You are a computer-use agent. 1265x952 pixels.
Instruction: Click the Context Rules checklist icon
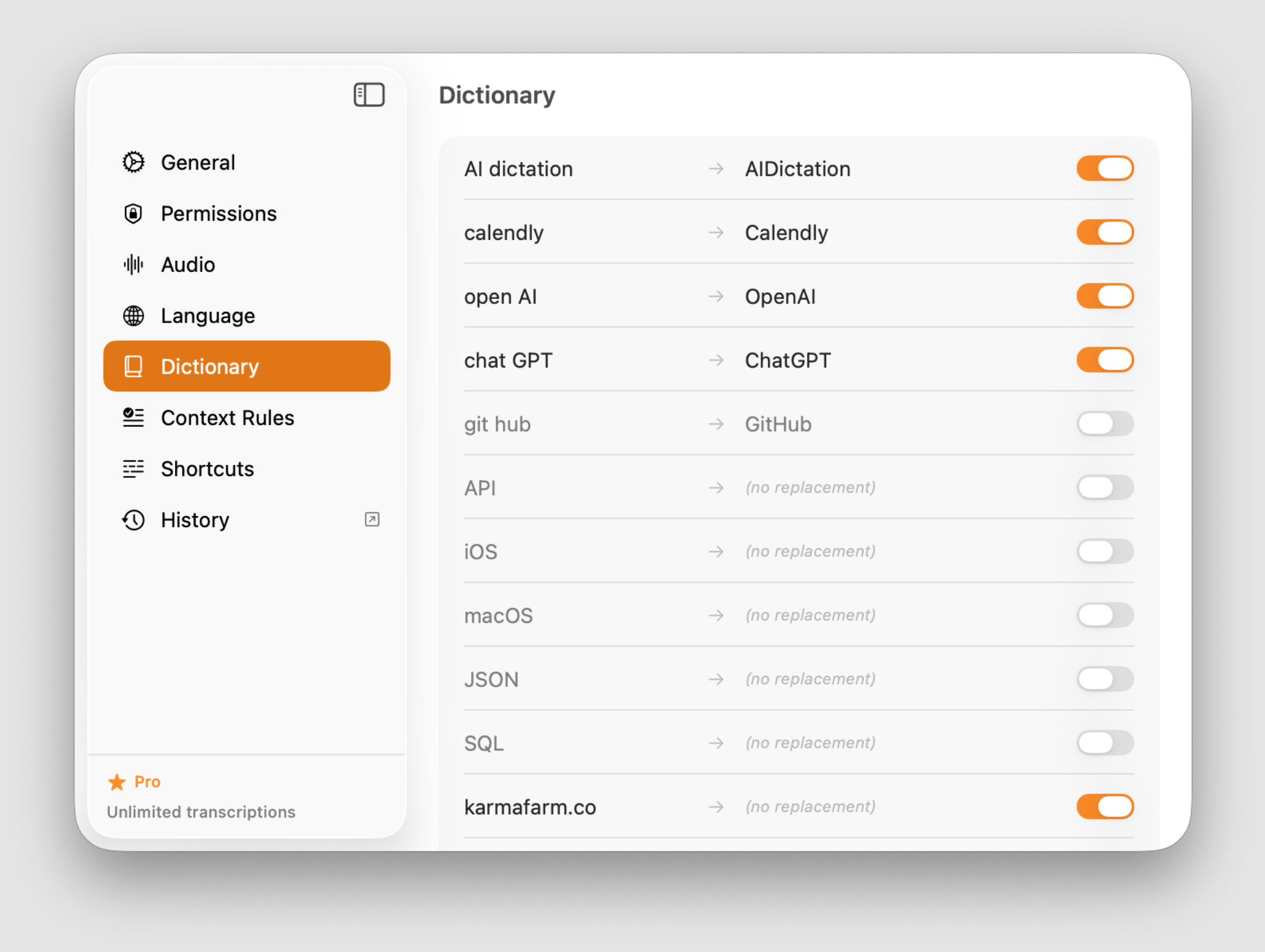pos(133,417)
